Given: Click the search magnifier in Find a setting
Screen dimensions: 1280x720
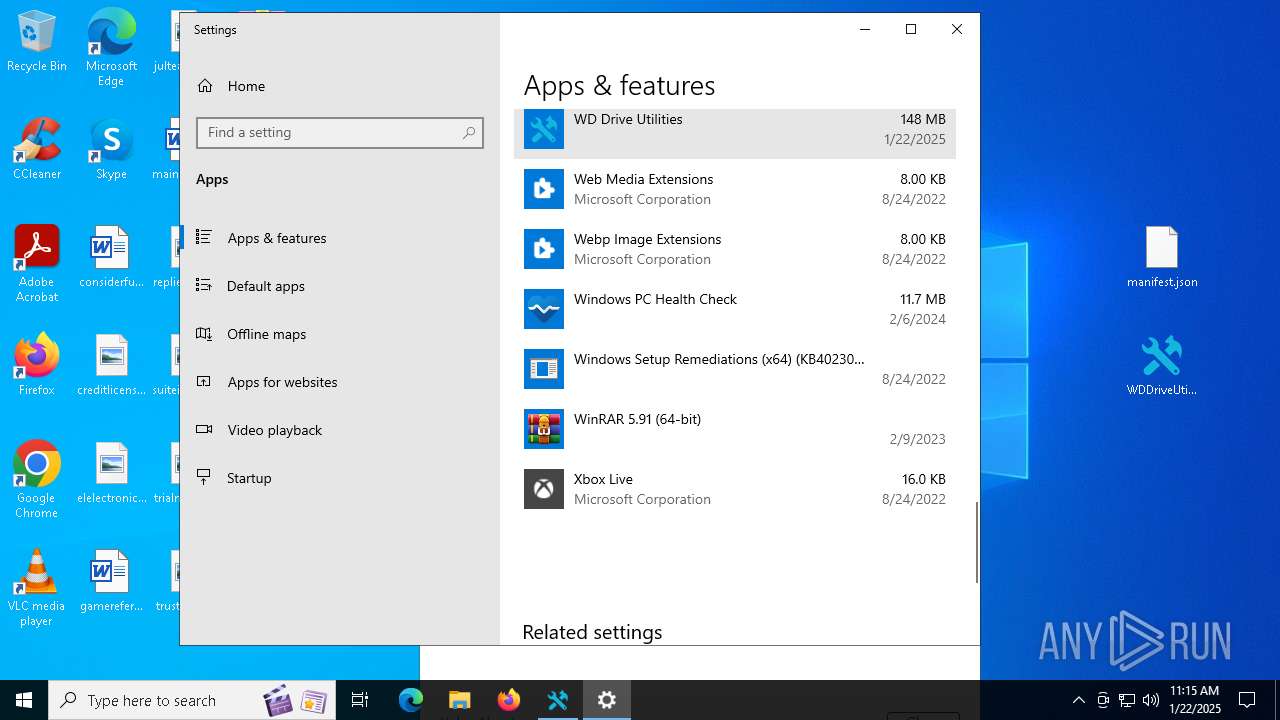Looking at the screenshot, I should click(469, 132).
